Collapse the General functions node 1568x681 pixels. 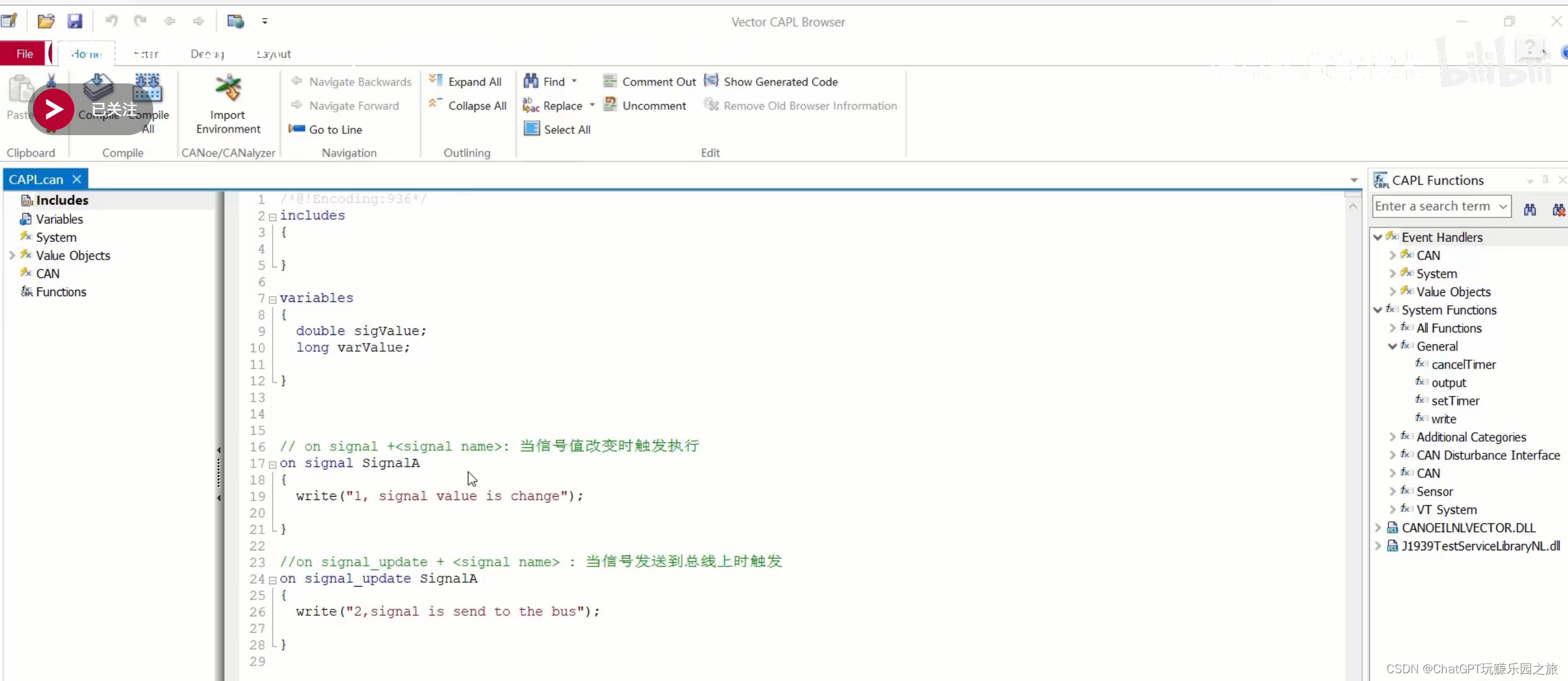(x=1392, y=346)
